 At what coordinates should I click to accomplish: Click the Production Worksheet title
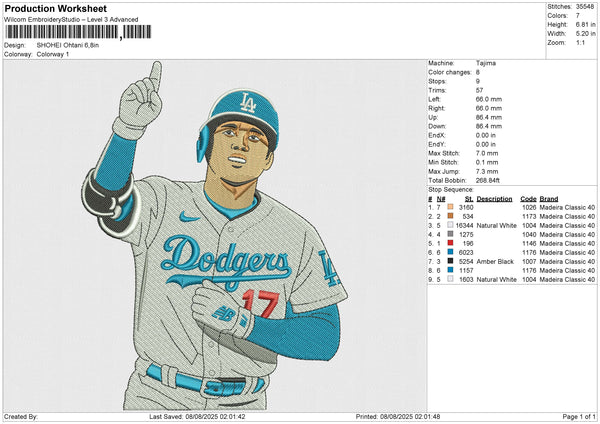[53, 9]
